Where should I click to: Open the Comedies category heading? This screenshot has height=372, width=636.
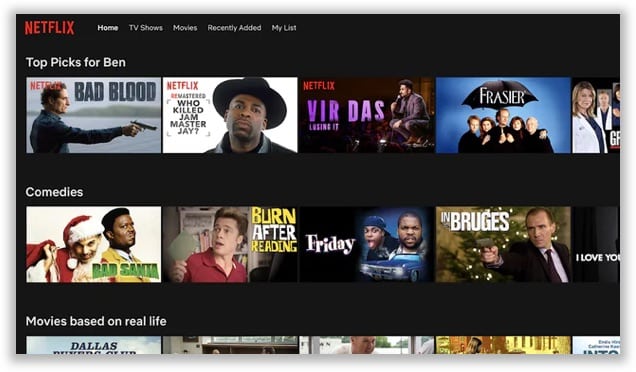tap(54, 192)
